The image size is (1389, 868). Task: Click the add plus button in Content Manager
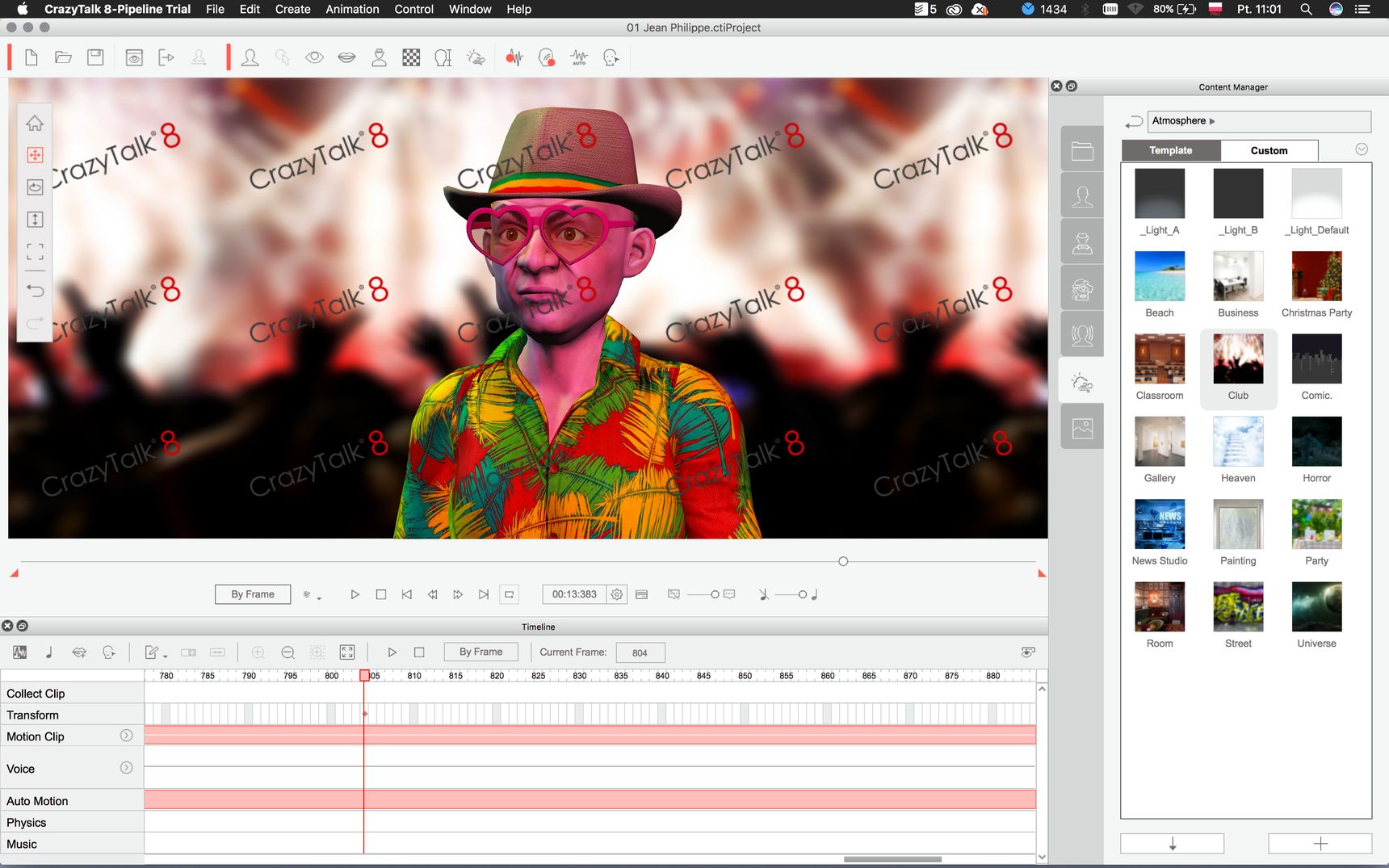tap(1320, 844)
